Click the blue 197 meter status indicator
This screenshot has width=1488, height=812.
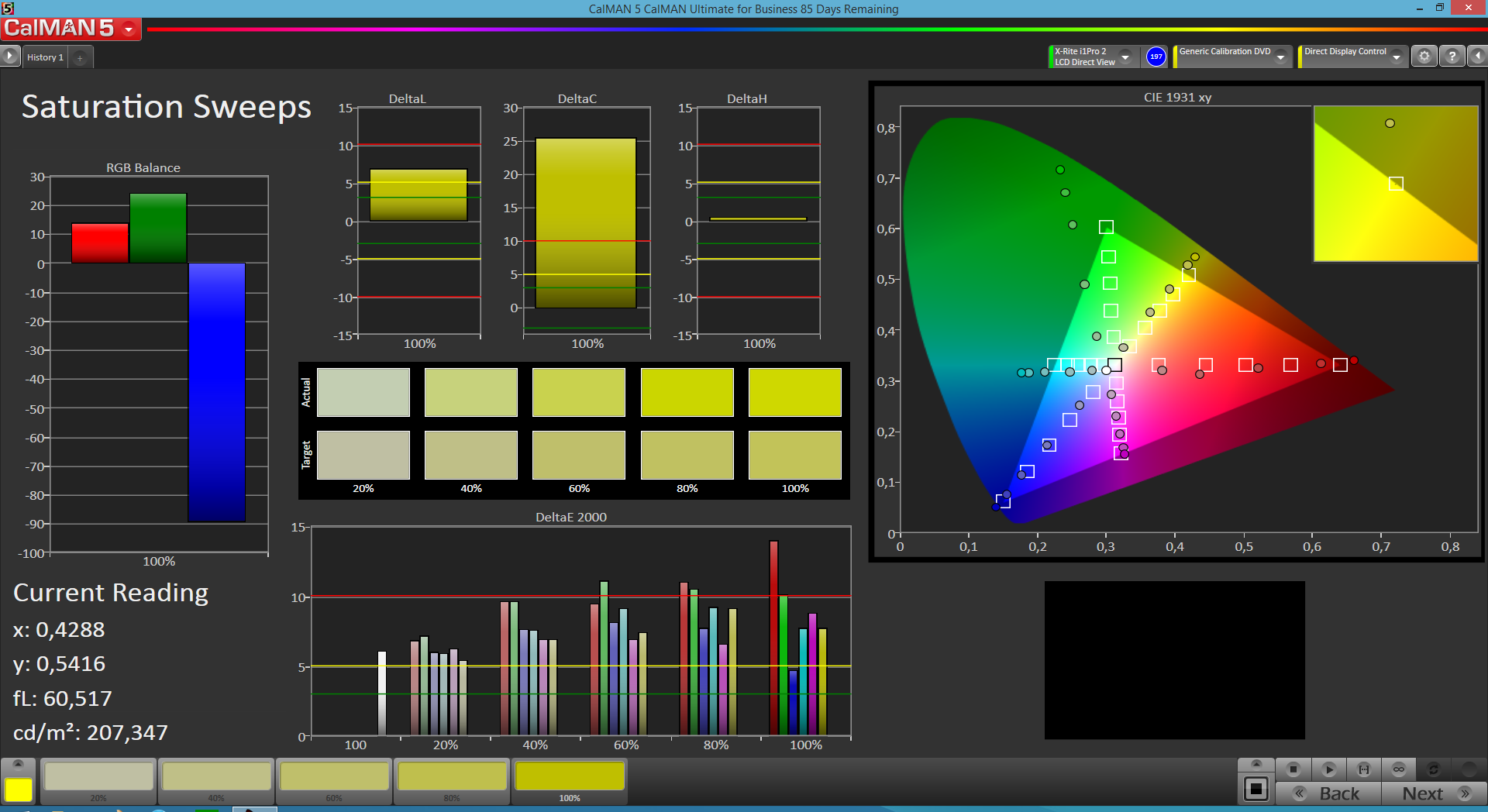click(1156, 57)
